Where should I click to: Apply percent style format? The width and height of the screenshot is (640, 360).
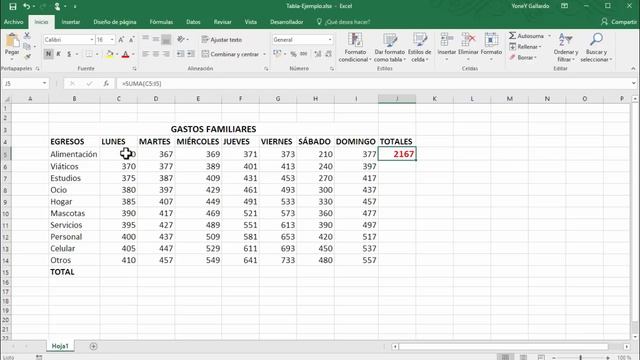293,54
